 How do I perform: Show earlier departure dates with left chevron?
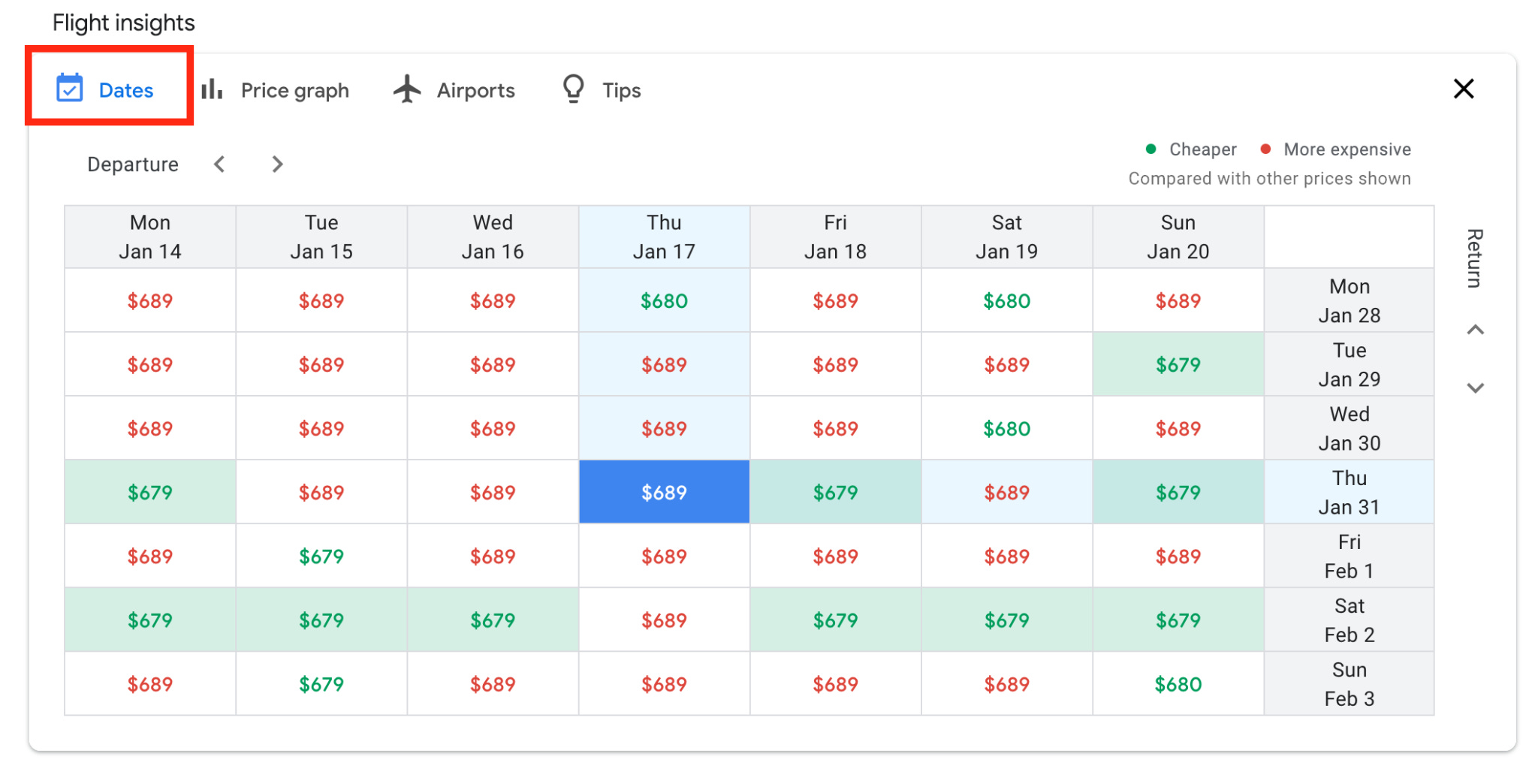click(x=219, y=164)
